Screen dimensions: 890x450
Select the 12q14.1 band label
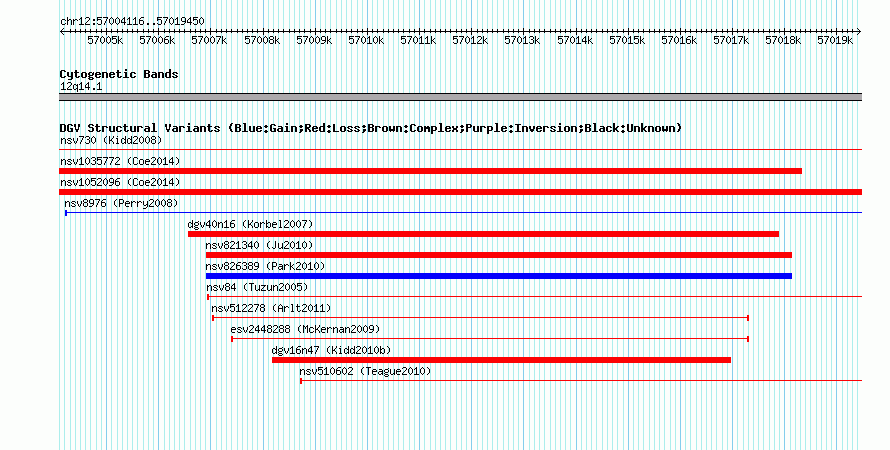click(81, 87)
